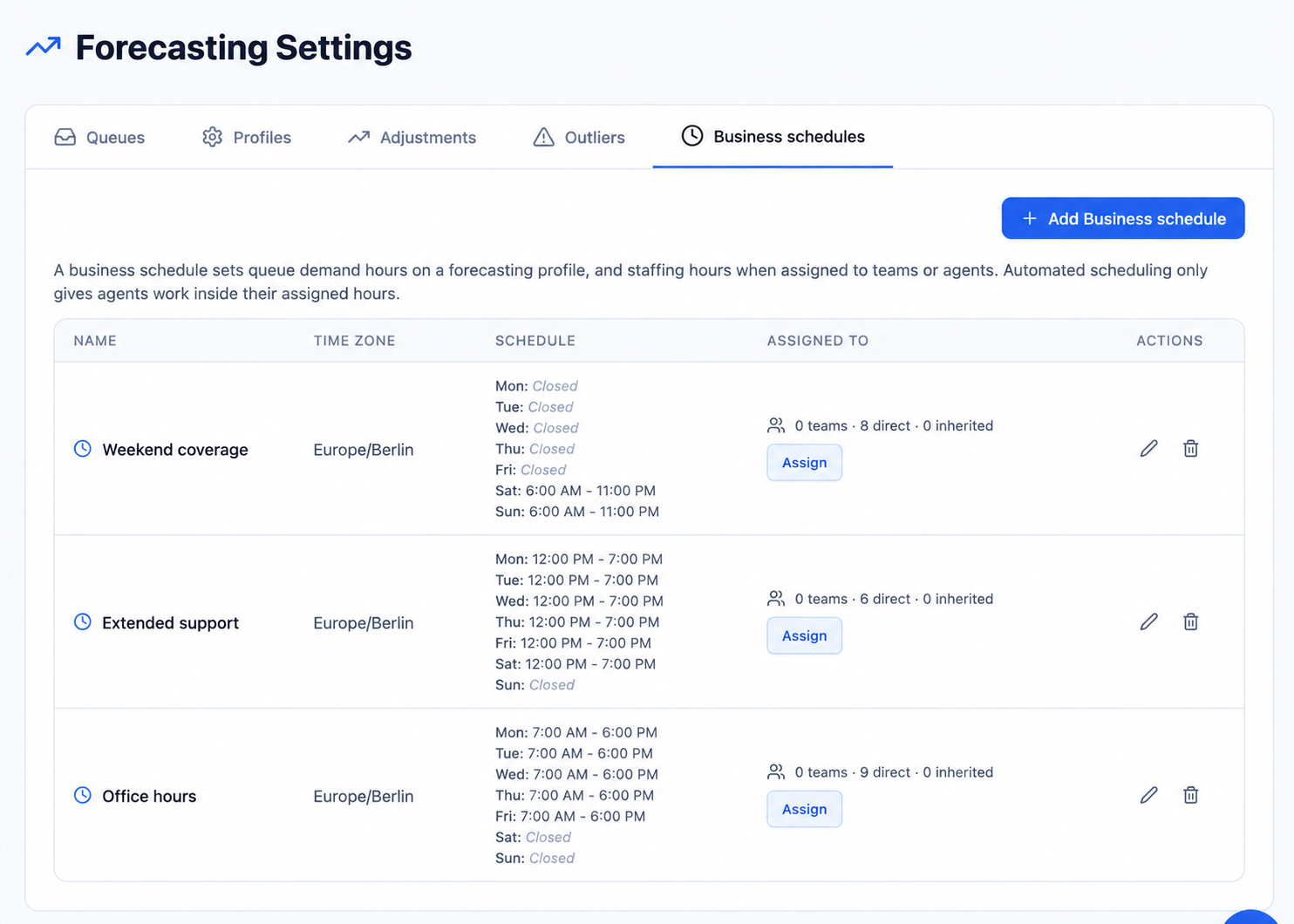Click the clock icon beside Extended support
Screen dimensions: 1294x924
[x=83, y=622]
